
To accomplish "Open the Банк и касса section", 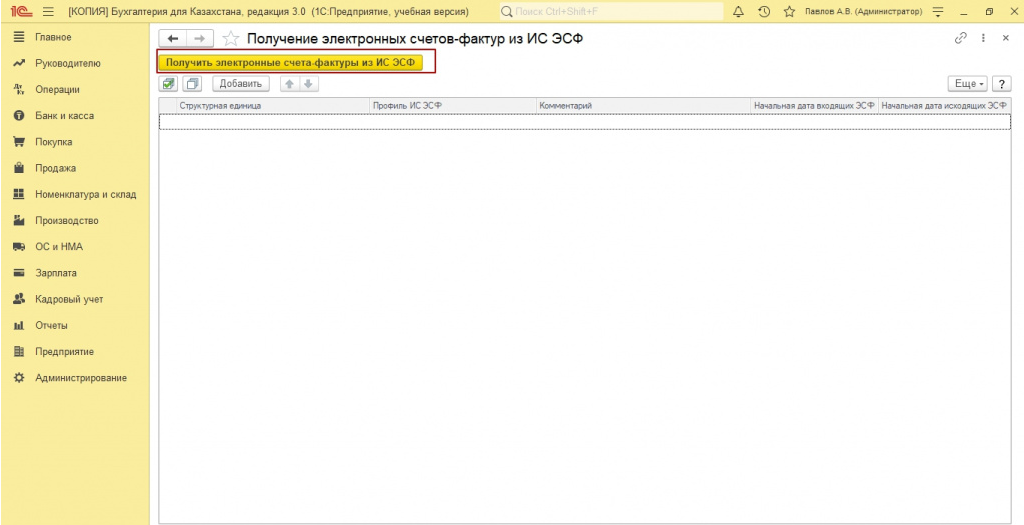I will (64, 116).
